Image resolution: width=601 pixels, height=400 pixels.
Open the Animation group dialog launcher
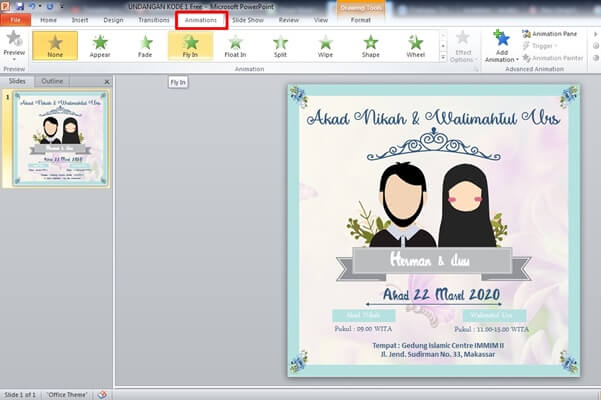(476, 69)
